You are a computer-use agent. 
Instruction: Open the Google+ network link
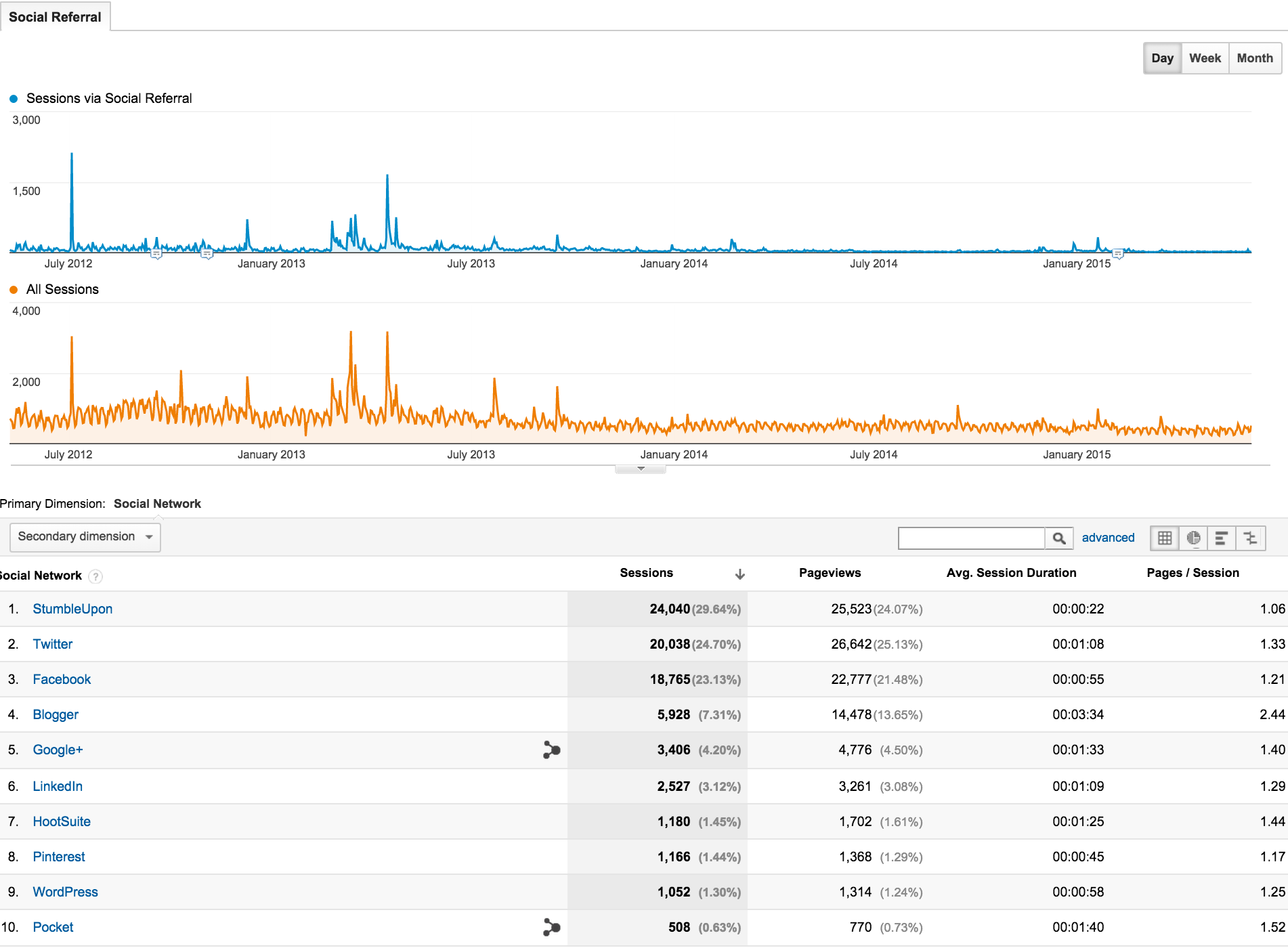pos(58,750)
